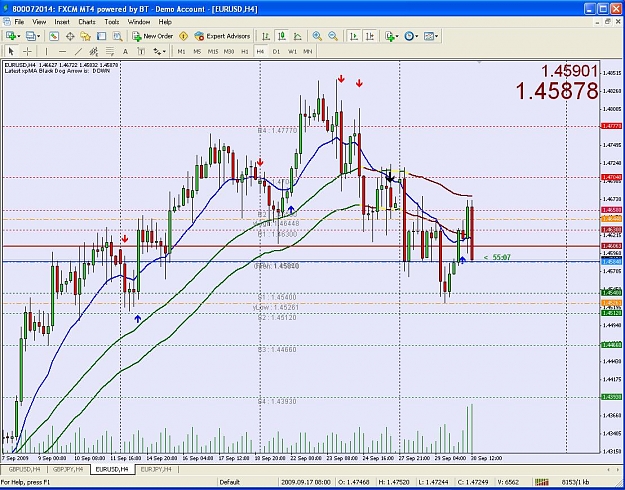625x490 pixels.
Task: Switch to Bar Chart display
Action: tap(266, 36)
